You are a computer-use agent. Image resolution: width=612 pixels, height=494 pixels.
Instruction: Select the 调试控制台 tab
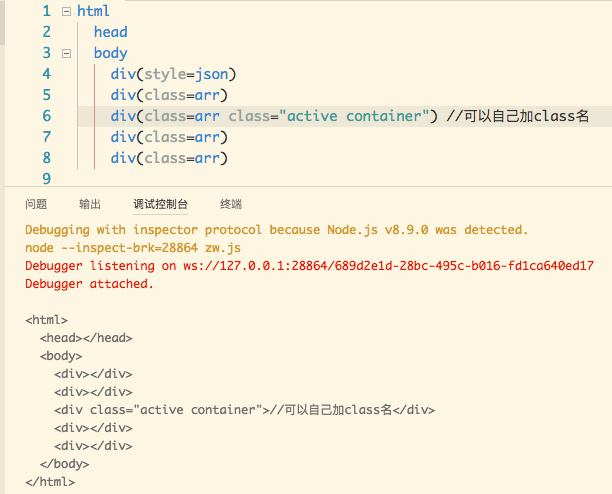click(x=160, y=204)
